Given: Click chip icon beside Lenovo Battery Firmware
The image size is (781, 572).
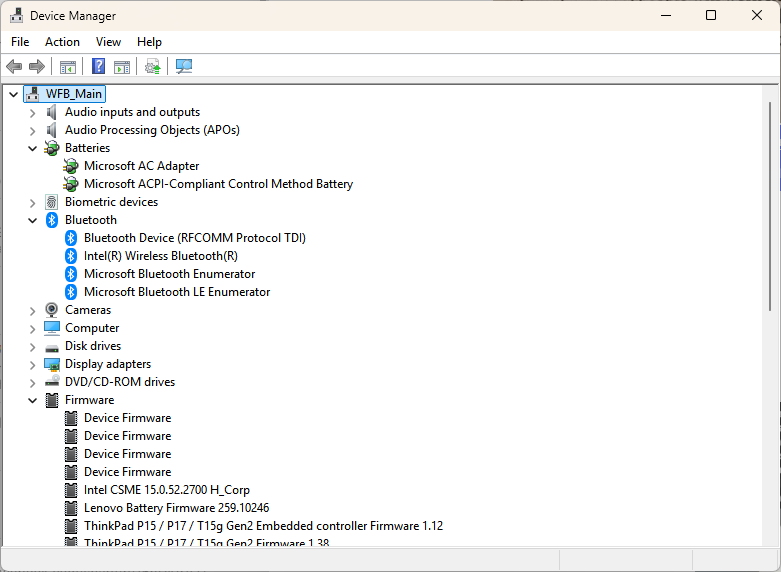Looking at the screenshot, I should (x=71, y=508).
